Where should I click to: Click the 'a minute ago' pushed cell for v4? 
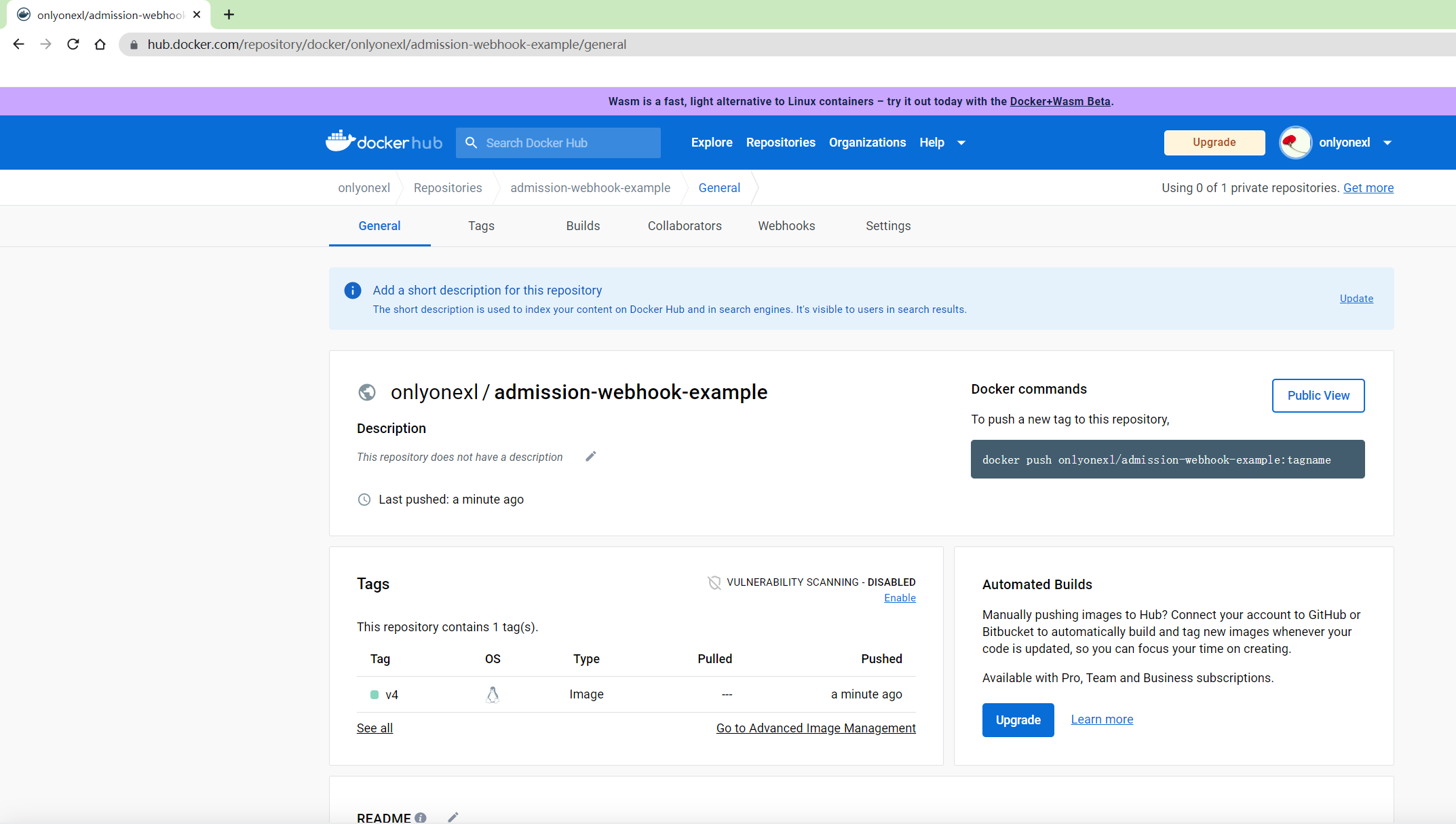pos(866,694)
